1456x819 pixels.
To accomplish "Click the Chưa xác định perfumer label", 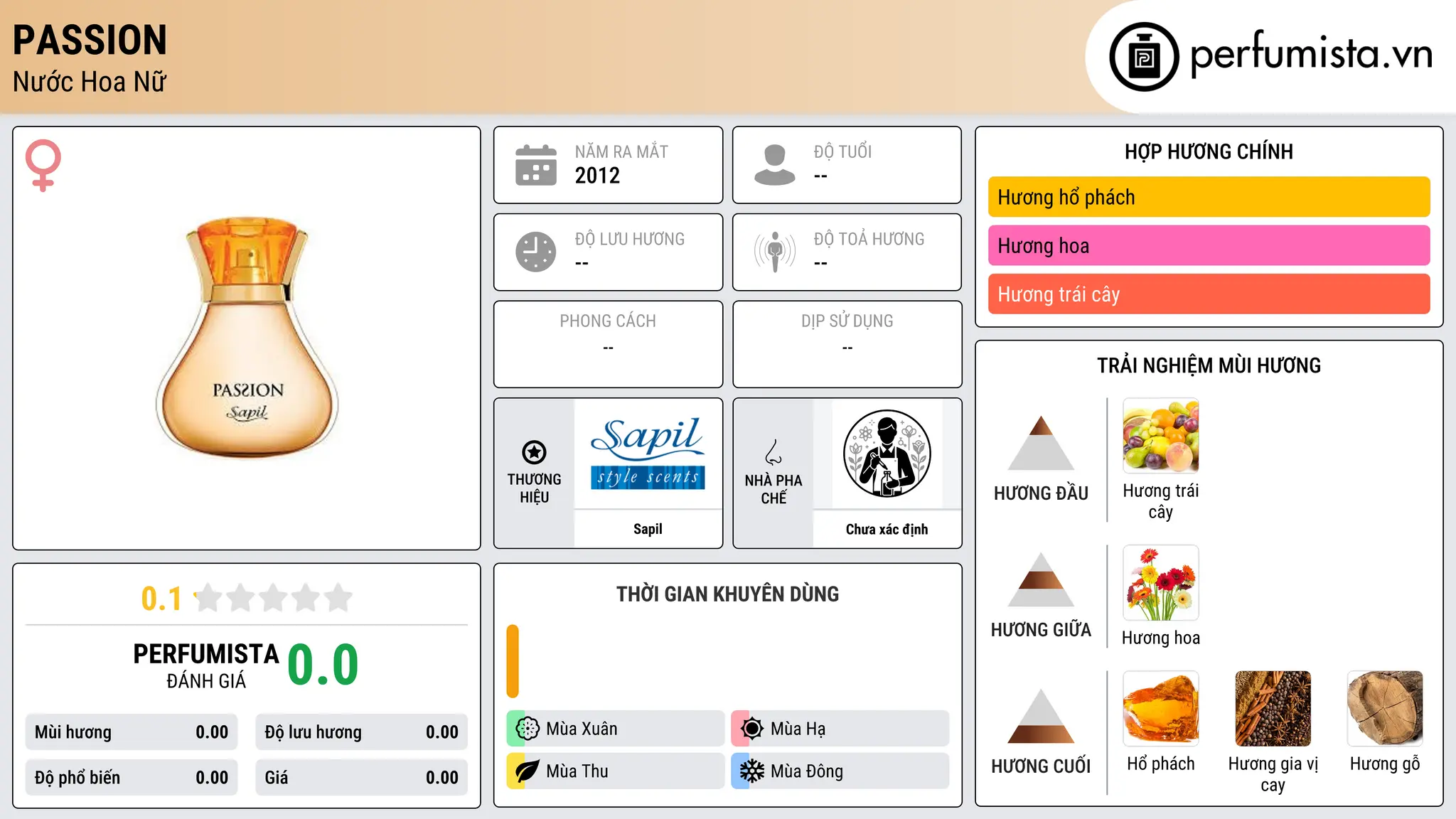I will tap(887, 529).
